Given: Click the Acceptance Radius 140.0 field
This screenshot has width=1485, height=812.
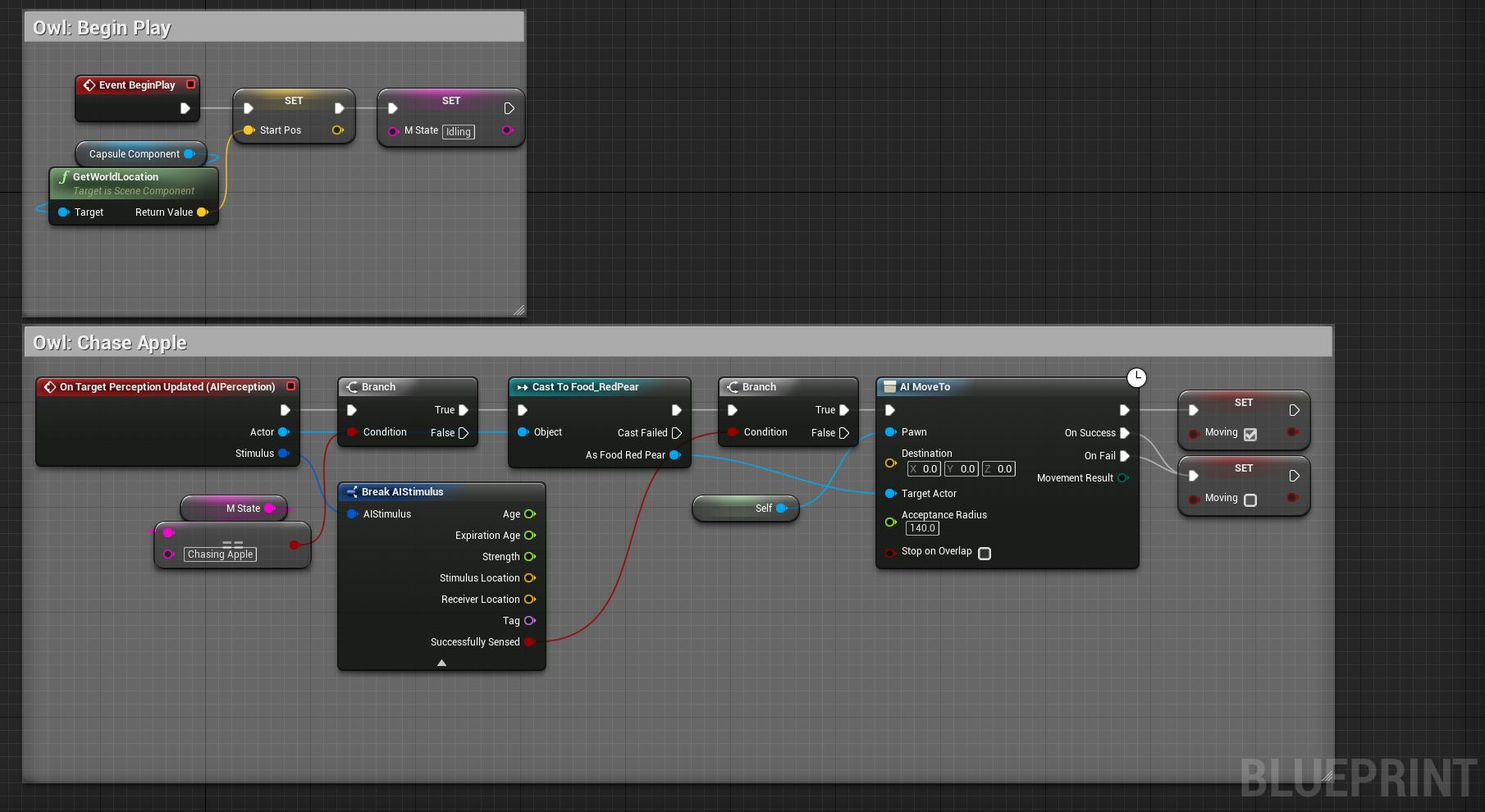Looking at the screenshot, I should pyautogui.click(x=922, y=528).
